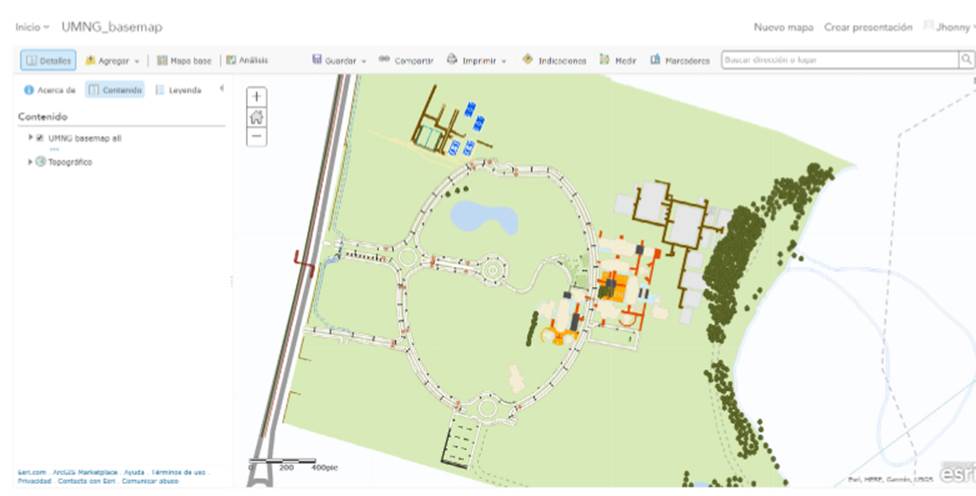Click the Crear presentación link
The width and height of the screenshot is (976, 496).
[868, 28]
